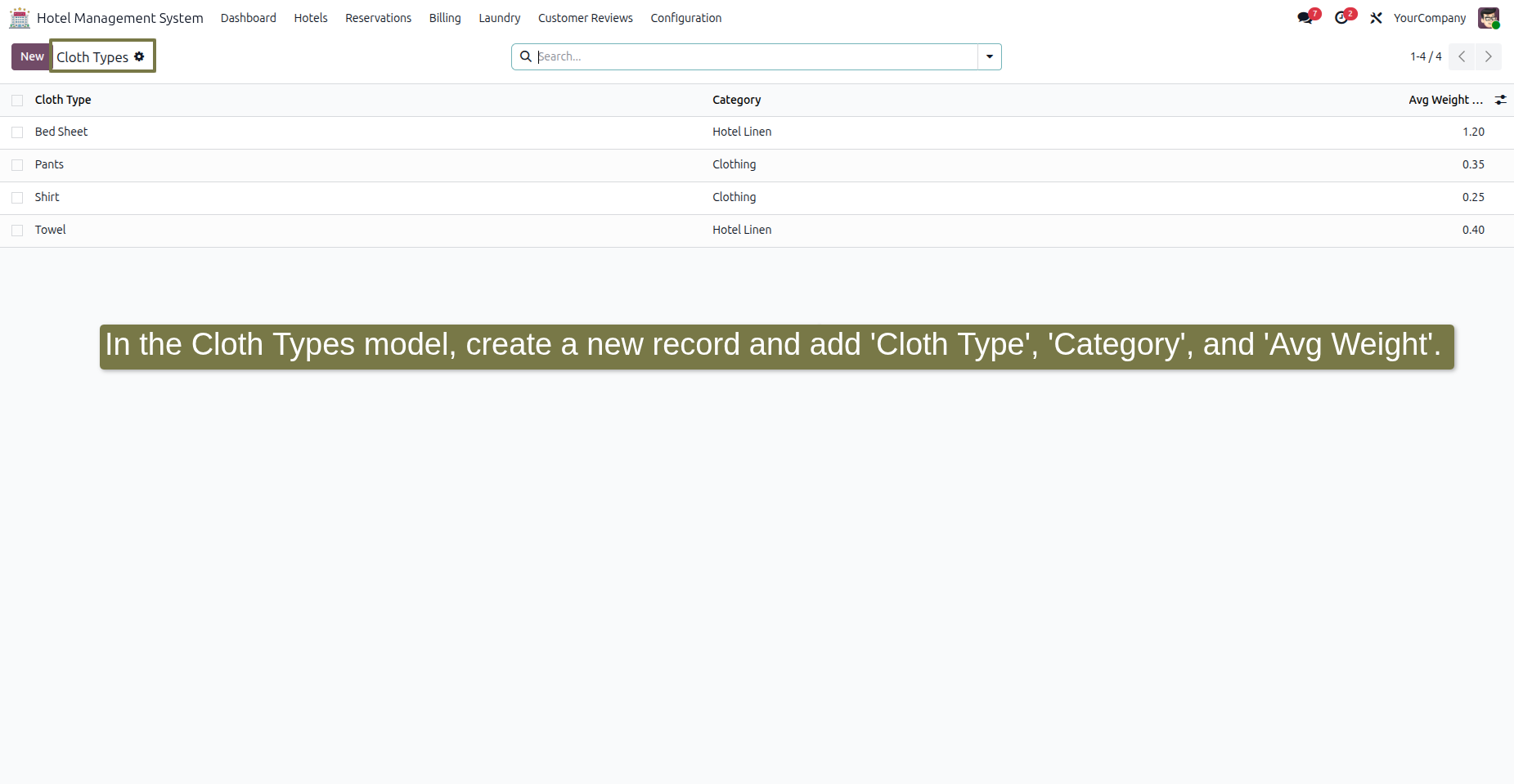This screenshot has height=784, width=1514.
Task: Open the Hotels menu
Action: click(311, 18)
